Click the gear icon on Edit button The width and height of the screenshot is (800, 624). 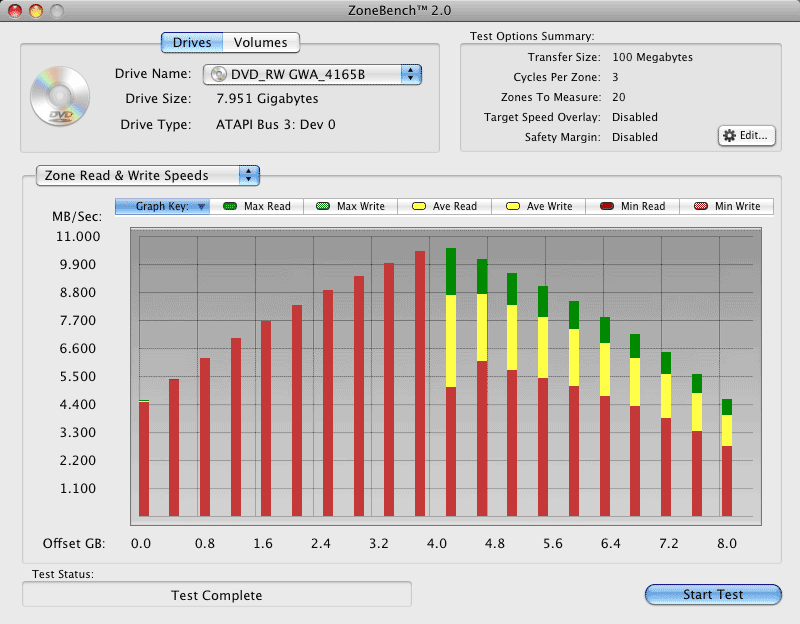tap(729, 135)
